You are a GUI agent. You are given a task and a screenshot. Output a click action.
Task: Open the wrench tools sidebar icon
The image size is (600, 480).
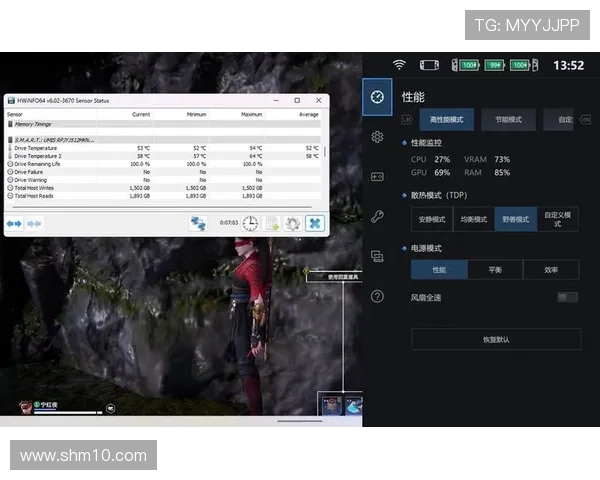377,216
